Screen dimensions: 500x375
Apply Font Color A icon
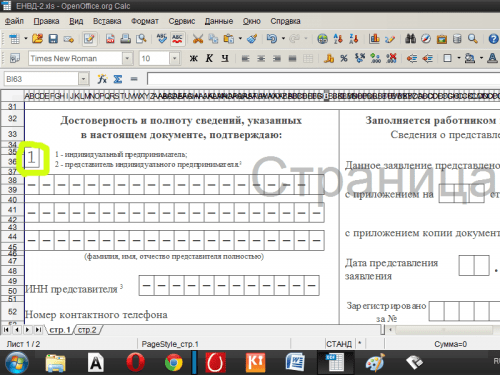coord(492,59)
